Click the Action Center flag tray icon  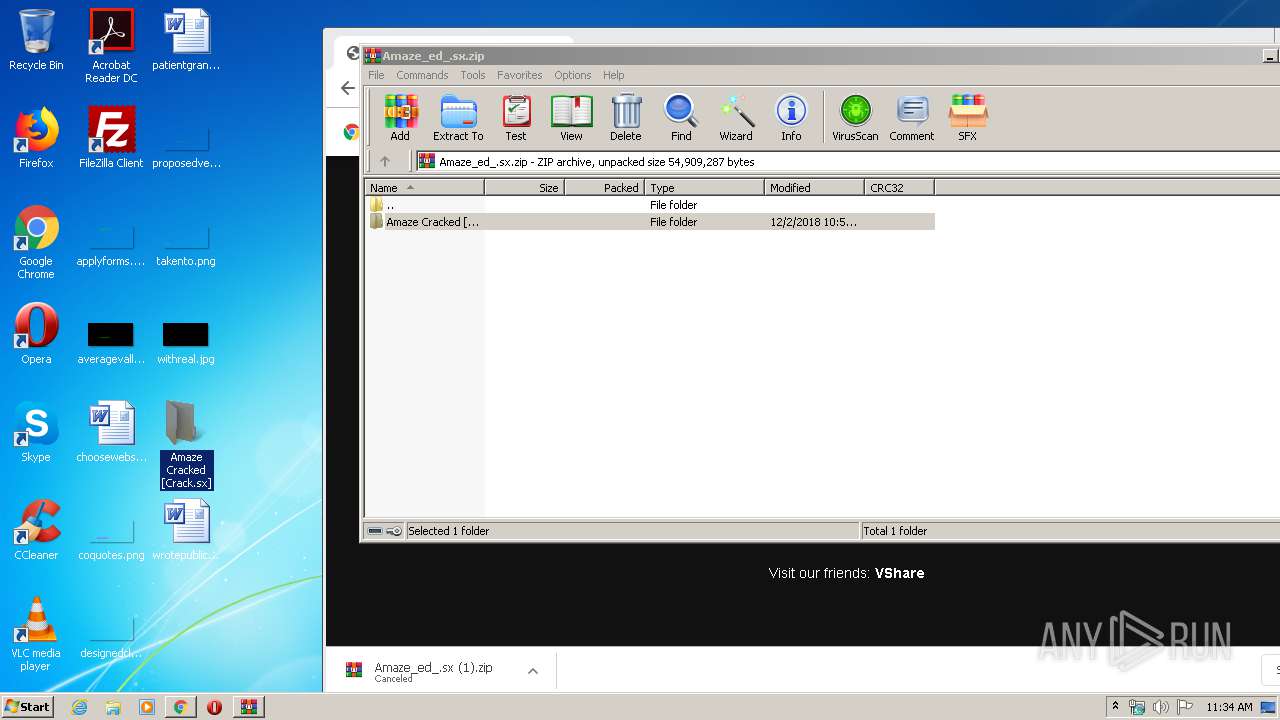tap(1185, 707)
